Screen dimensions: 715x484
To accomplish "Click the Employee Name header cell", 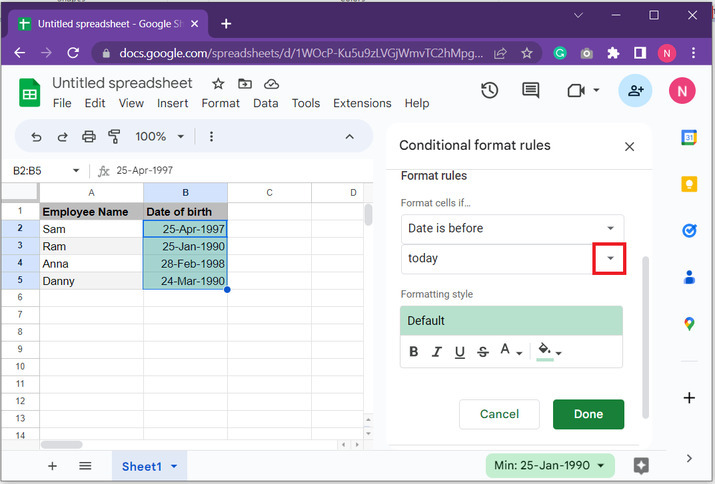I will [x=91, y=212].
